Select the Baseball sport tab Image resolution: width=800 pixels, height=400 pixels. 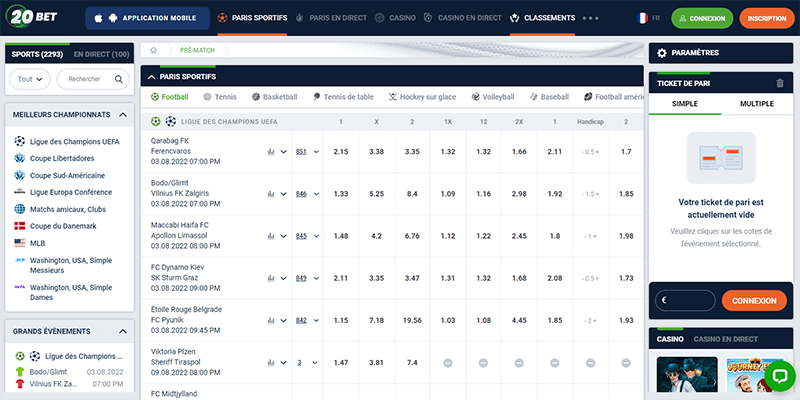pos(549,97)
